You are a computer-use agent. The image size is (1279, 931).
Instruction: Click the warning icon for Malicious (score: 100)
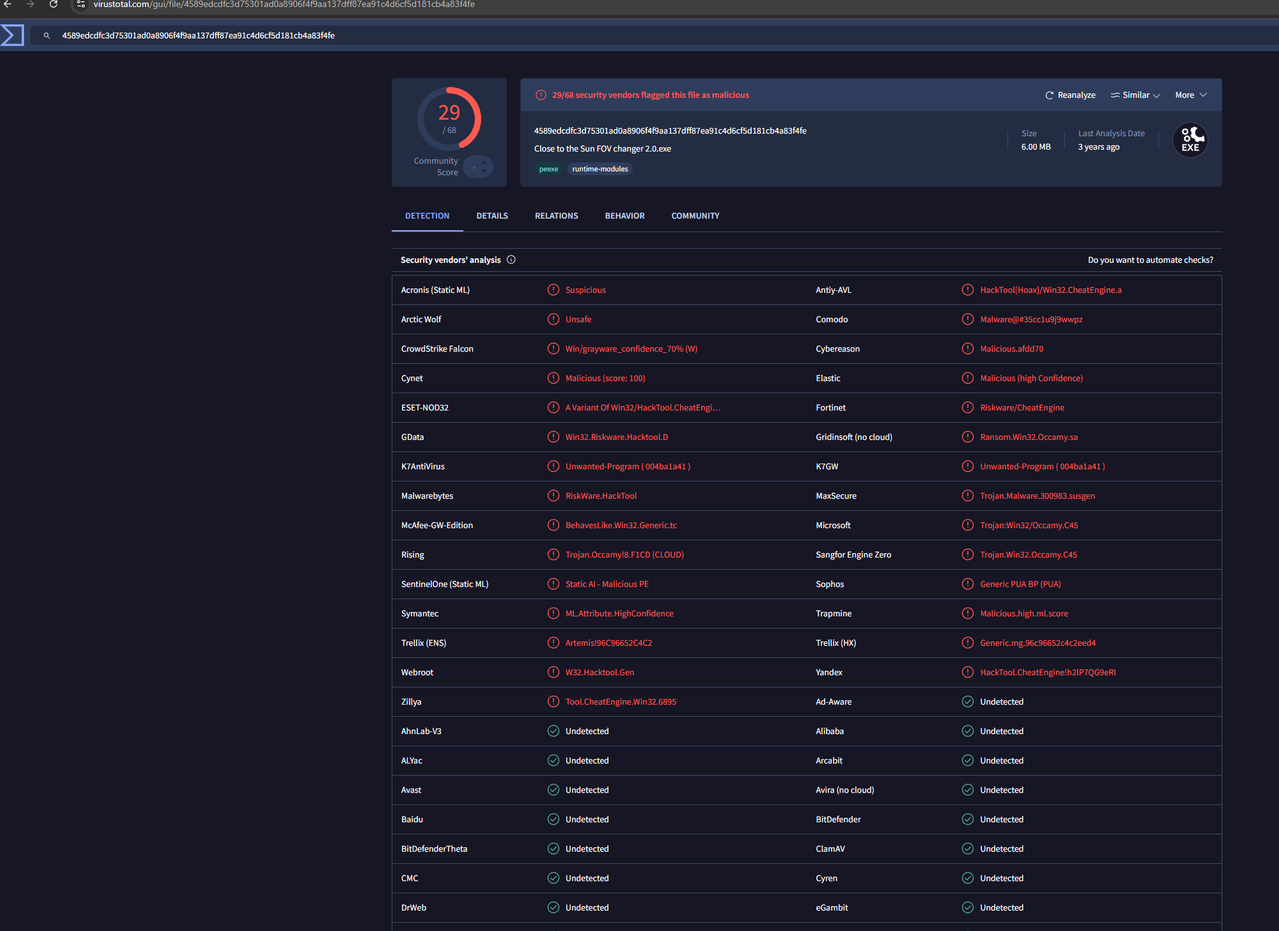pos(553,378)
